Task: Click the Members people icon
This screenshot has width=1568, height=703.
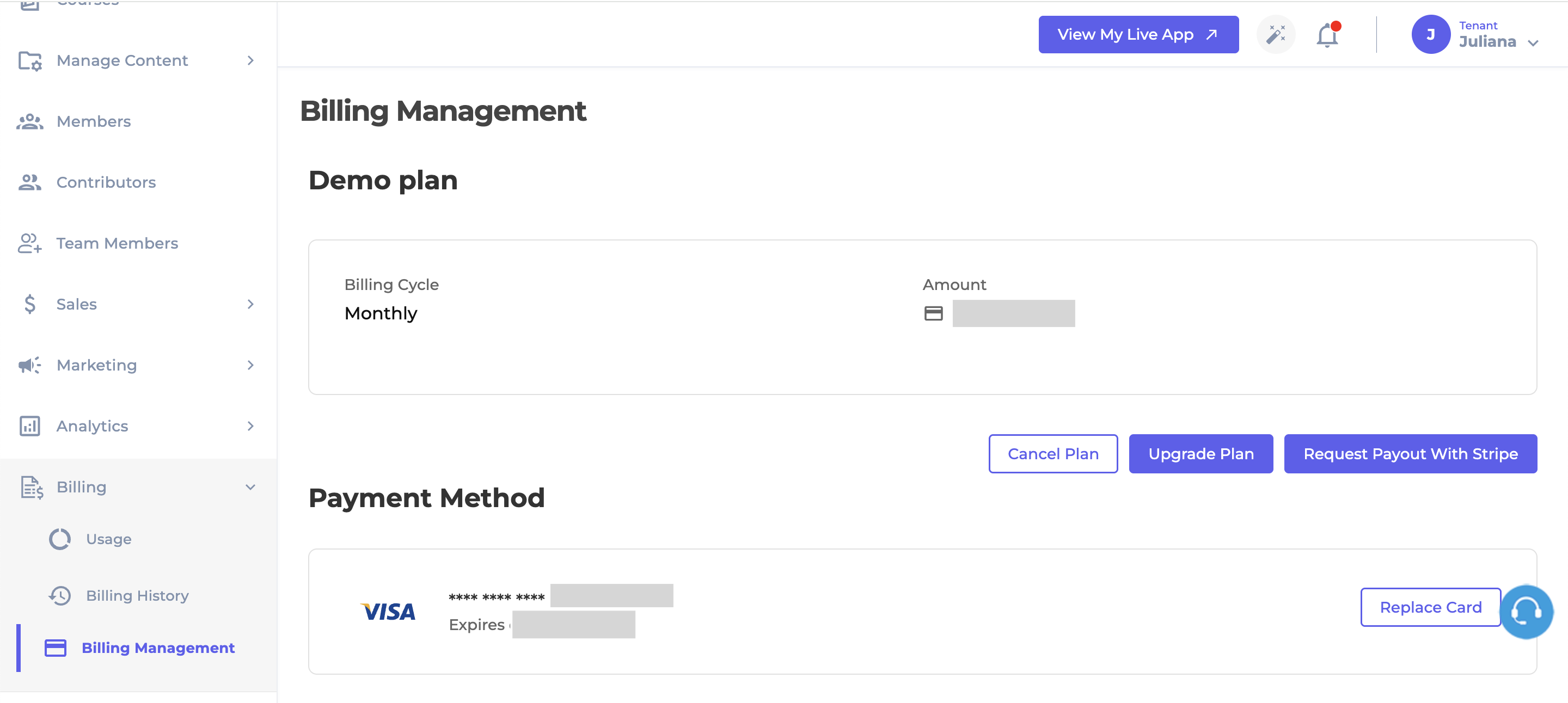Action: click(x=29, y=122)
